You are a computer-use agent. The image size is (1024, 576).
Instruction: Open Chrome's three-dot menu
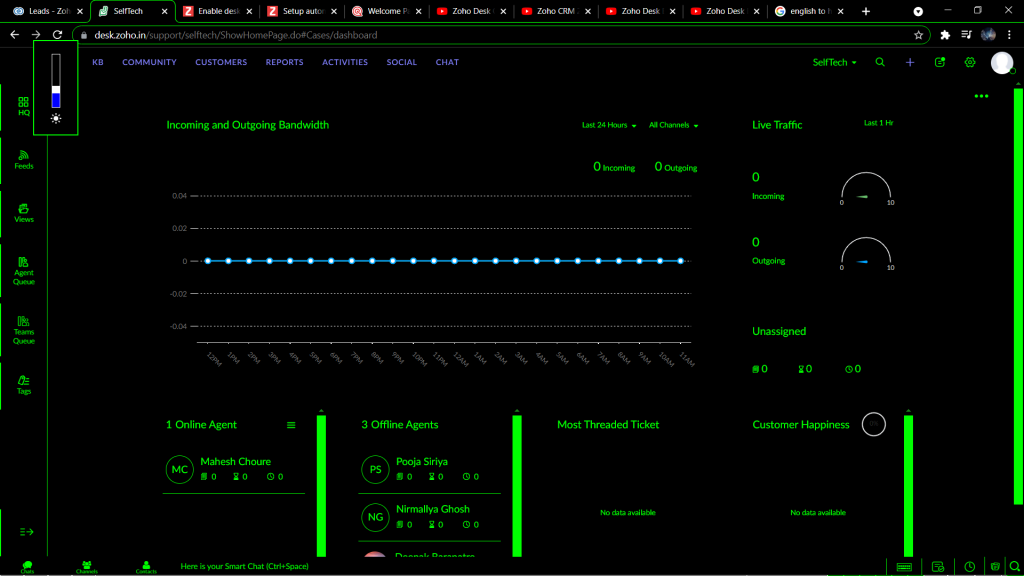(x=1009, y=35)
